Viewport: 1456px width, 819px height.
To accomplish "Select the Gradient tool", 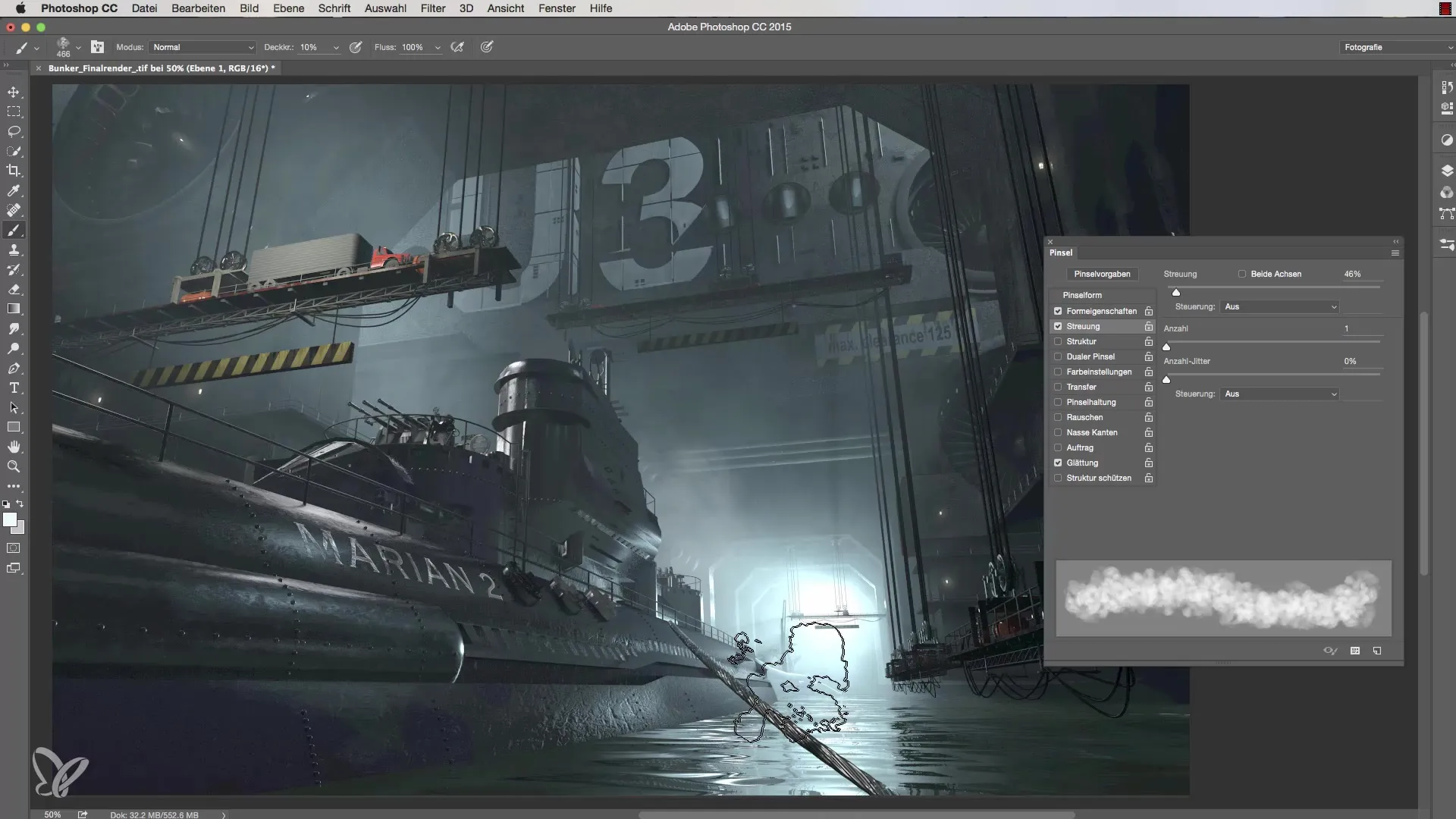I will coord(14,309).
